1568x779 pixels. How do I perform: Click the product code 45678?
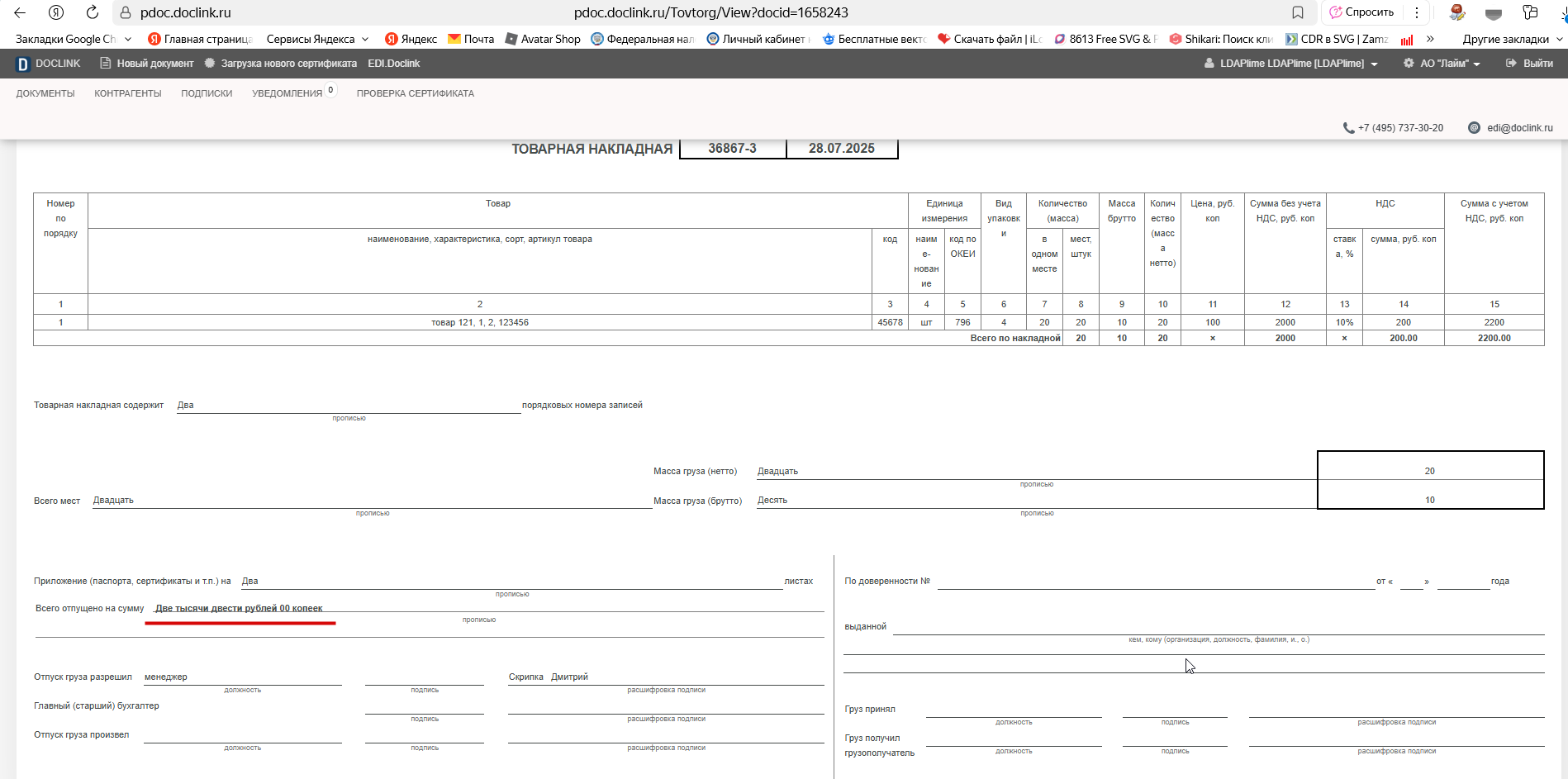coord(890,322)
